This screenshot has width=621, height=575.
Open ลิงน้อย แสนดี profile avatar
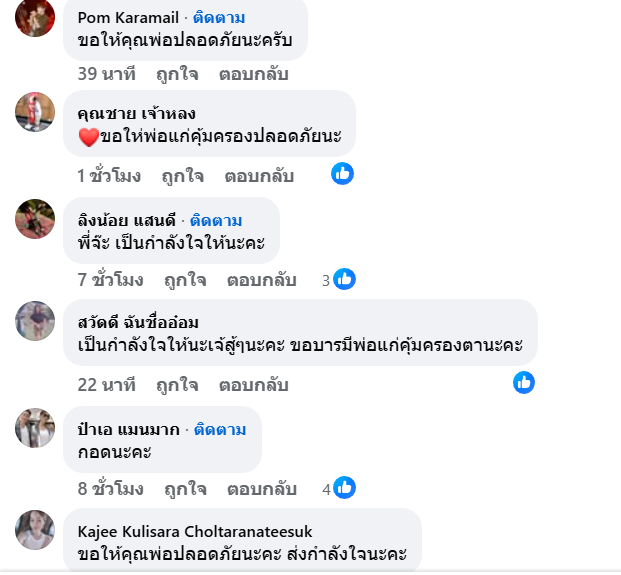coord(35,218)
